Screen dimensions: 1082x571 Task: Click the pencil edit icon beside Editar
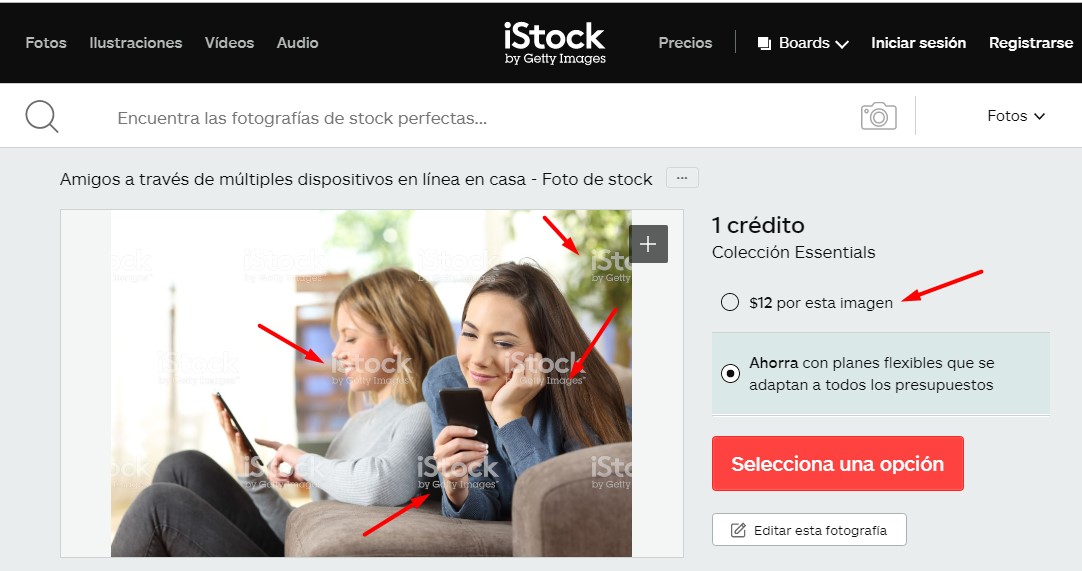click(738, 530)
